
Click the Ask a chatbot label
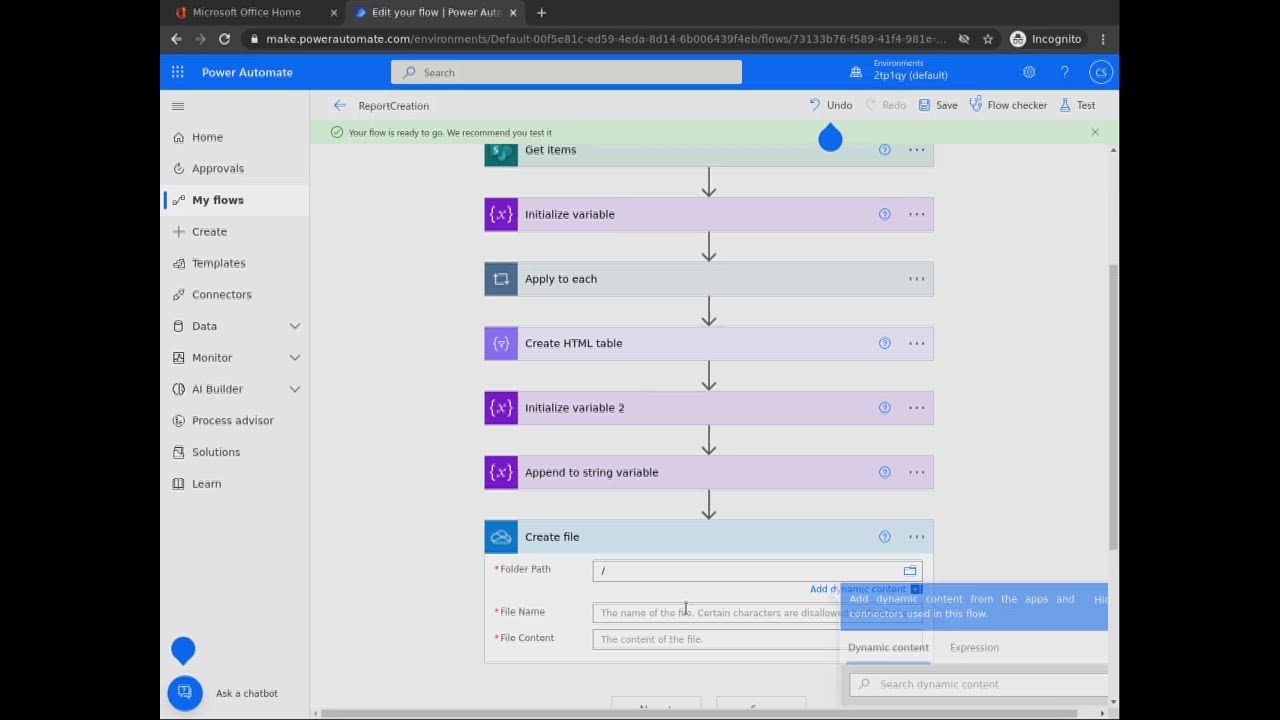247,693
